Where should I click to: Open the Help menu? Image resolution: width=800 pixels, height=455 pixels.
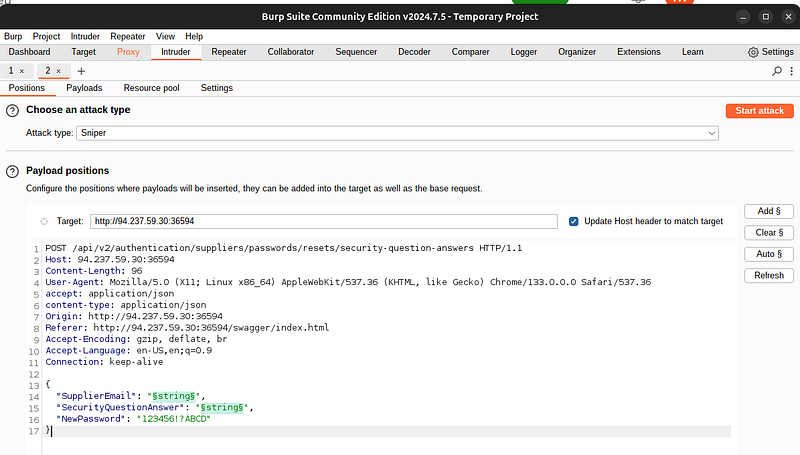coord(194,36)
